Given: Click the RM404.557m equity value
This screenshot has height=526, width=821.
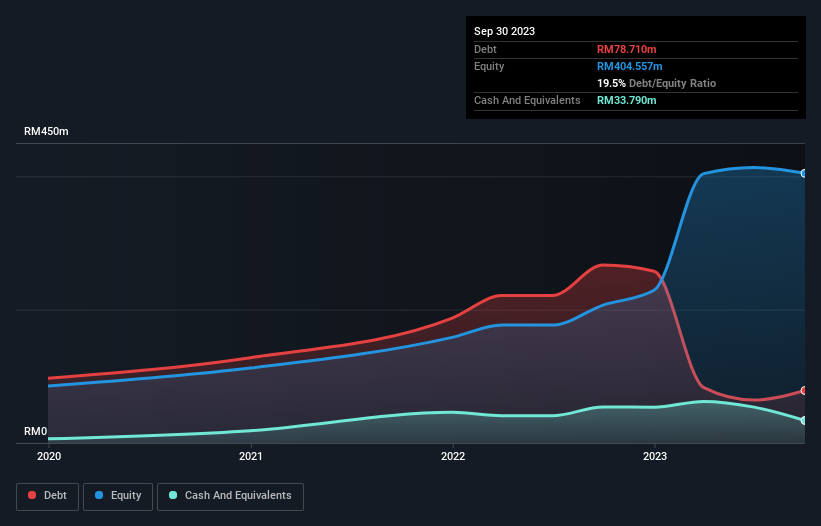Looking at the screenshot, I should pyautogui.click(x=629, y=66).
